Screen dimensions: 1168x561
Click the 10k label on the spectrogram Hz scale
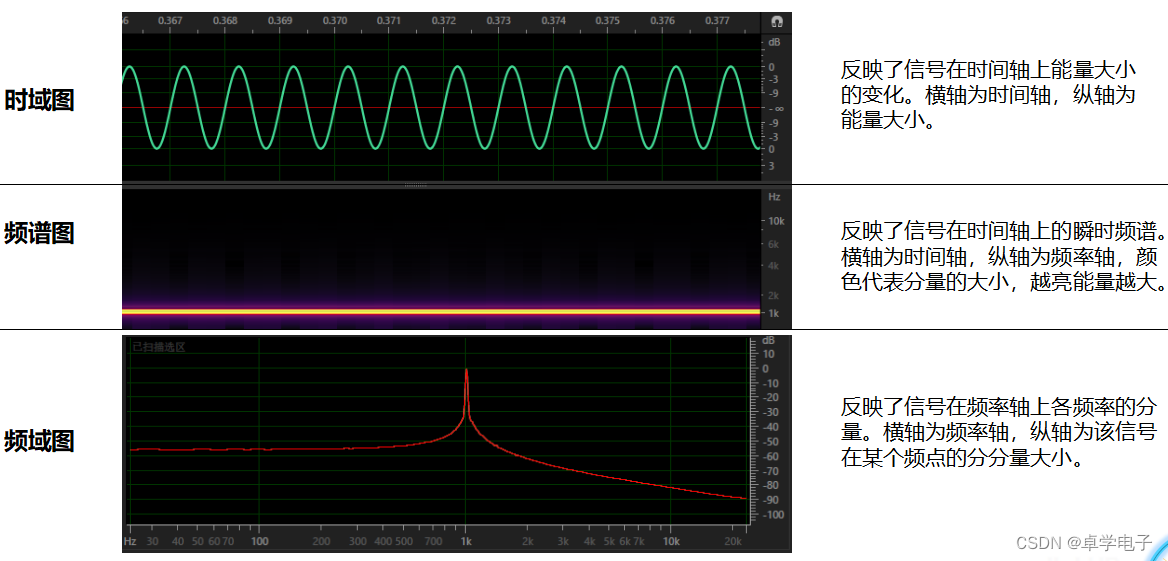click(x=775, y=221)
